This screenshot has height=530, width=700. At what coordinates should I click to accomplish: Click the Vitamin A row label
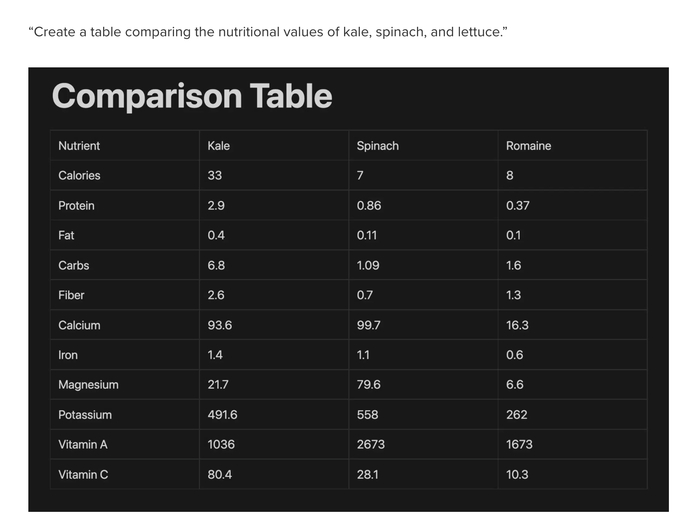click(x=83, y=445)
